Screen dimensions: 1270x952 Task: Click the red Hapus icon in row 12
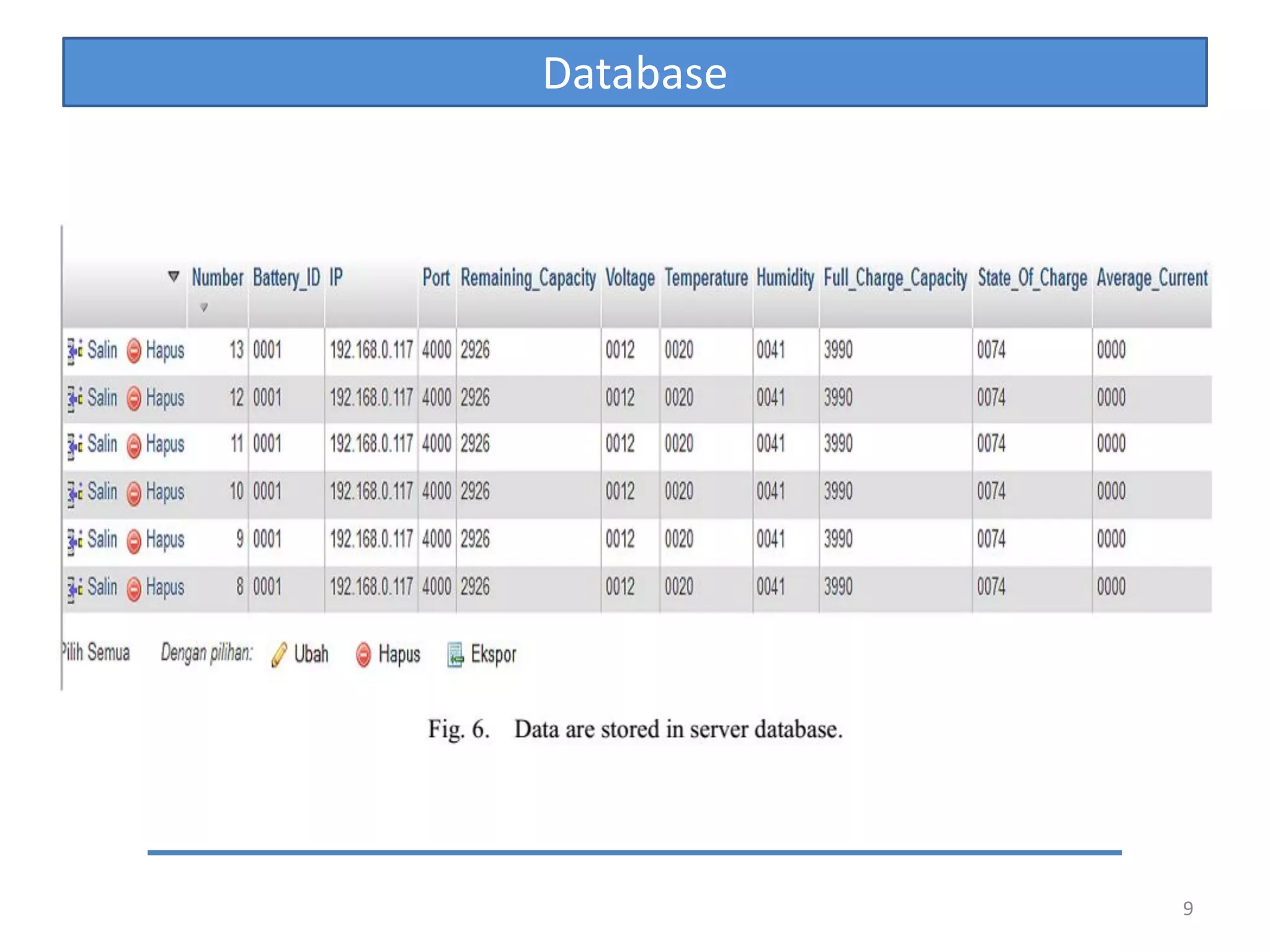pos(134,399)
